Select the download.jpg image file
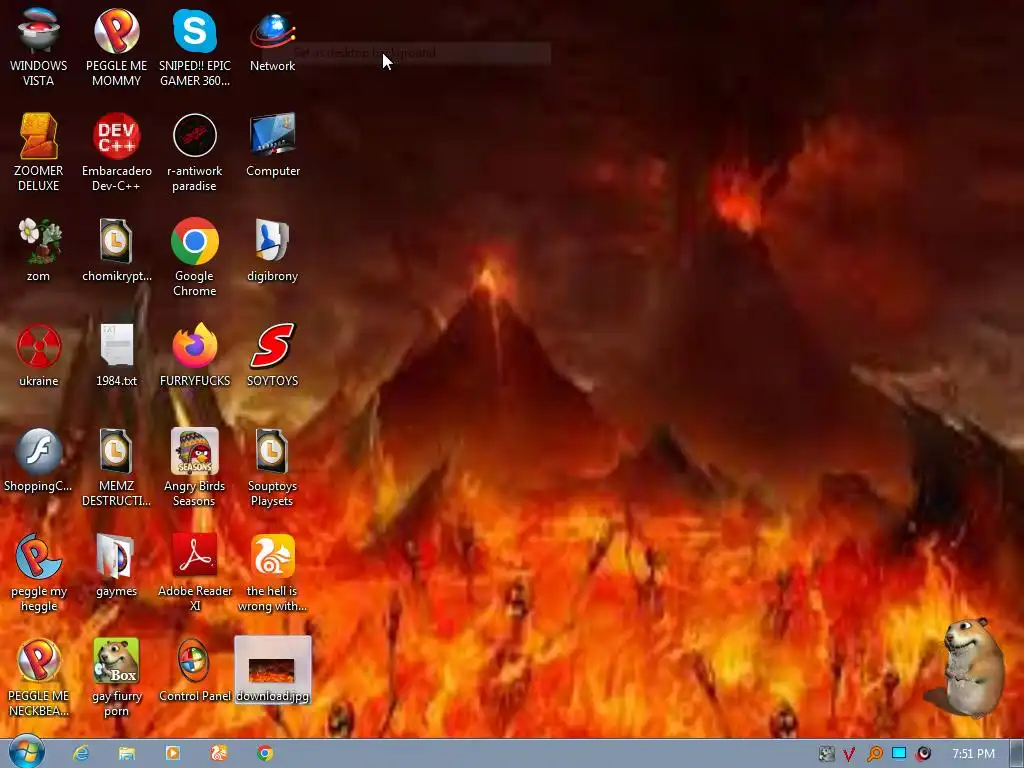The width and height of the screenshot is (1024, 768). tap(272, 671)
